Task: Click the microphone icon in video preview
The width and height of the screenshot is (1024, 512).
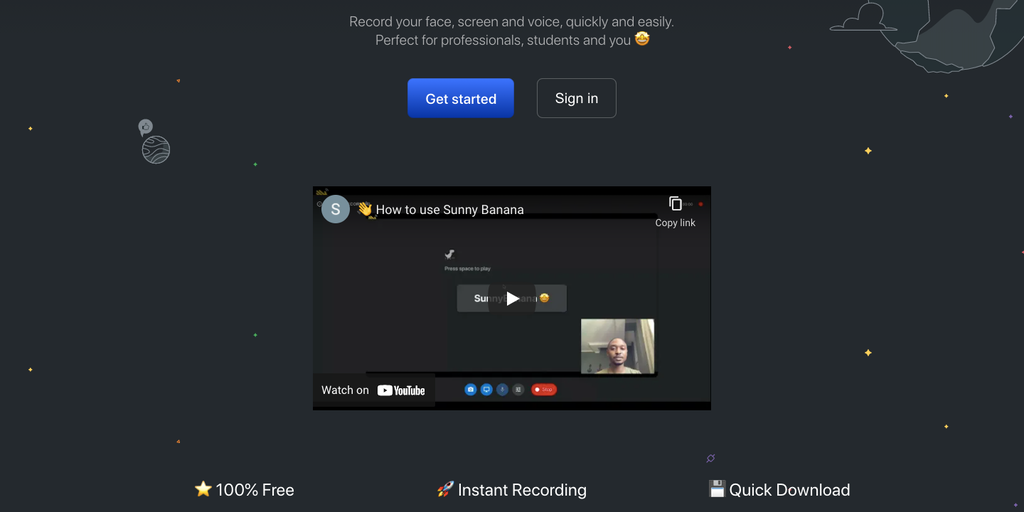Action: point(502,390)
